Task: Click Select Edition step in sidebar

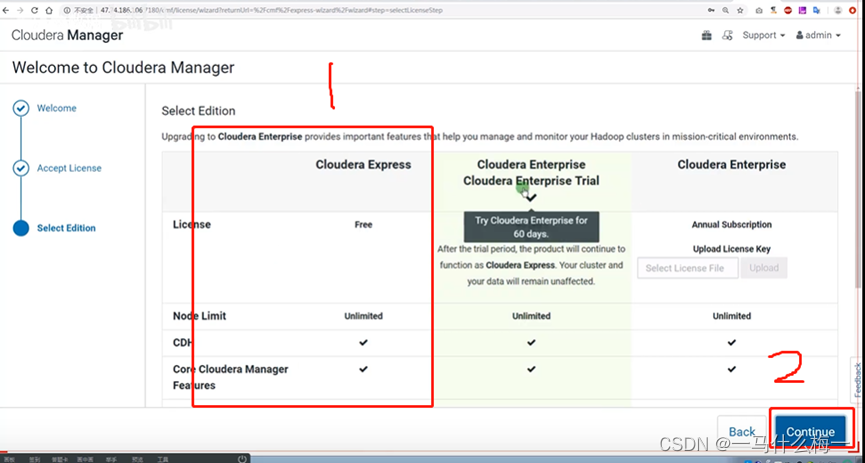Action: [x=66, y=228]
